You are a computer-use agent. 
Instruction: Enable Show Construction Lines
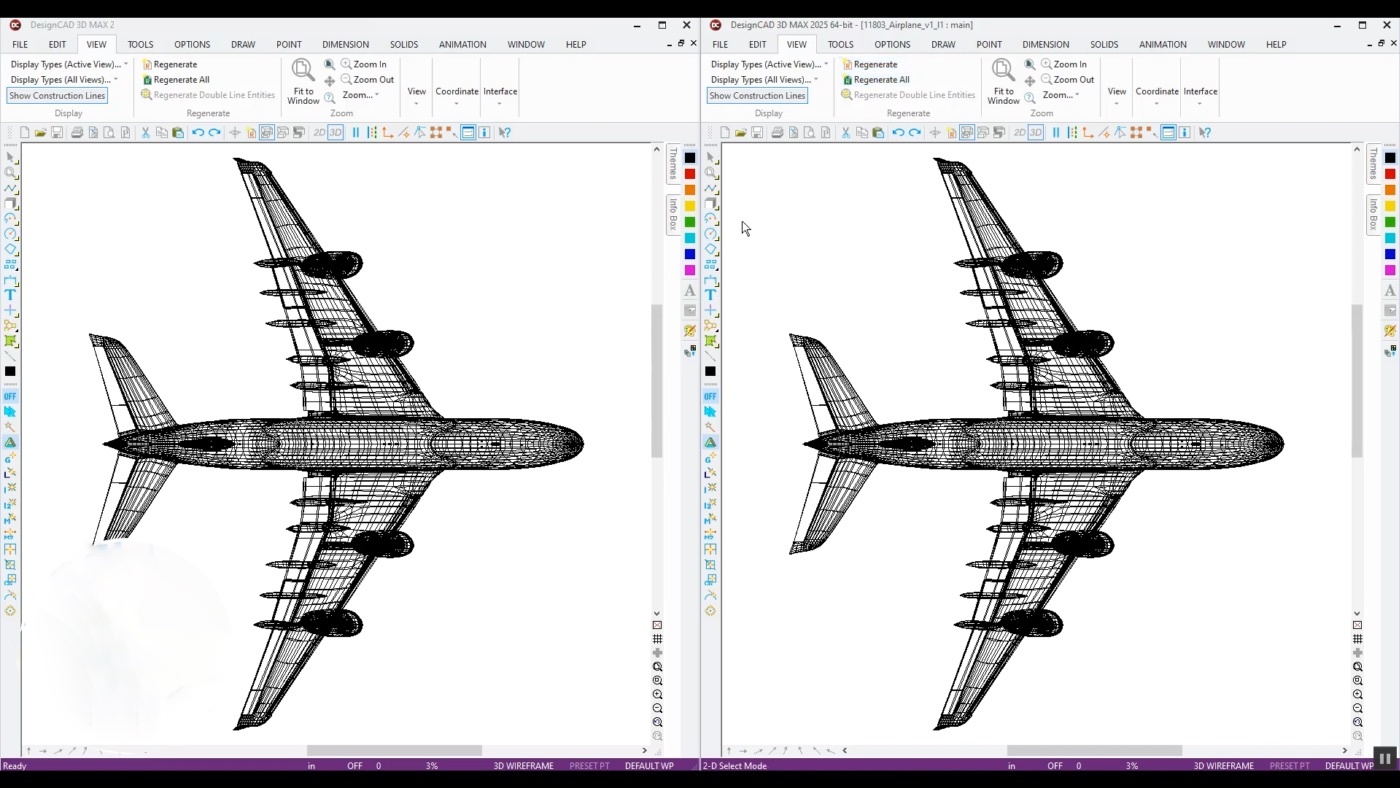57,95
